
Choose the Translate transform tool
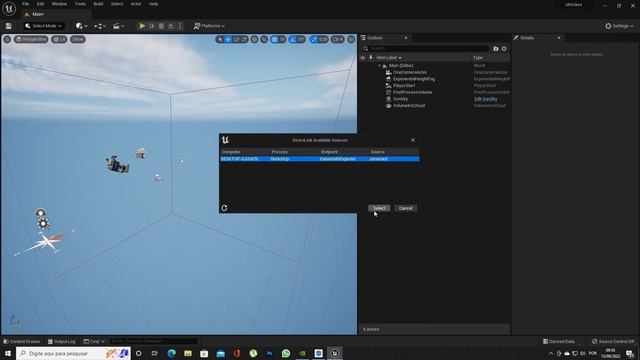coord(228,39)
